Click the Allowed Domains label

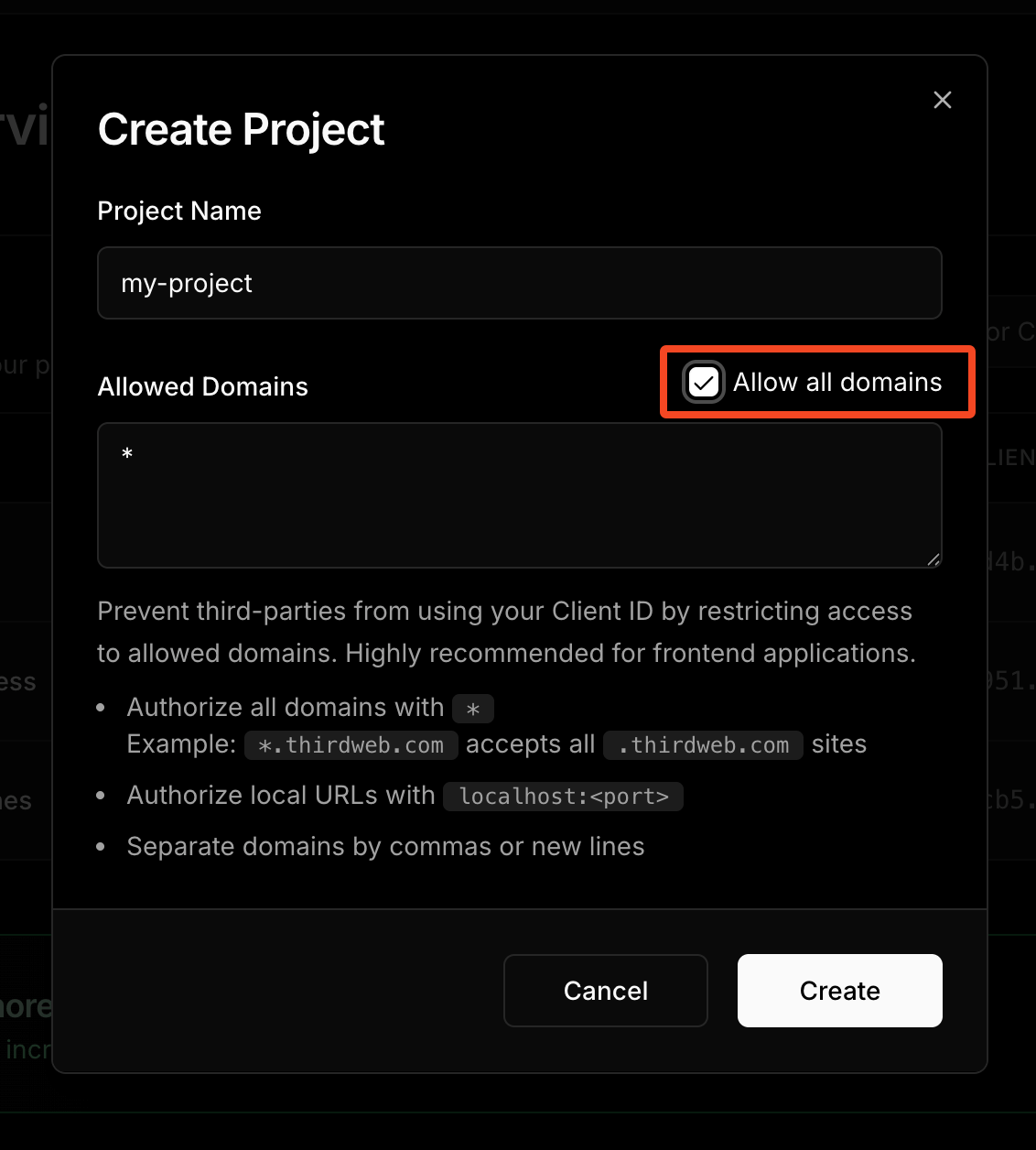coord(202,386)
